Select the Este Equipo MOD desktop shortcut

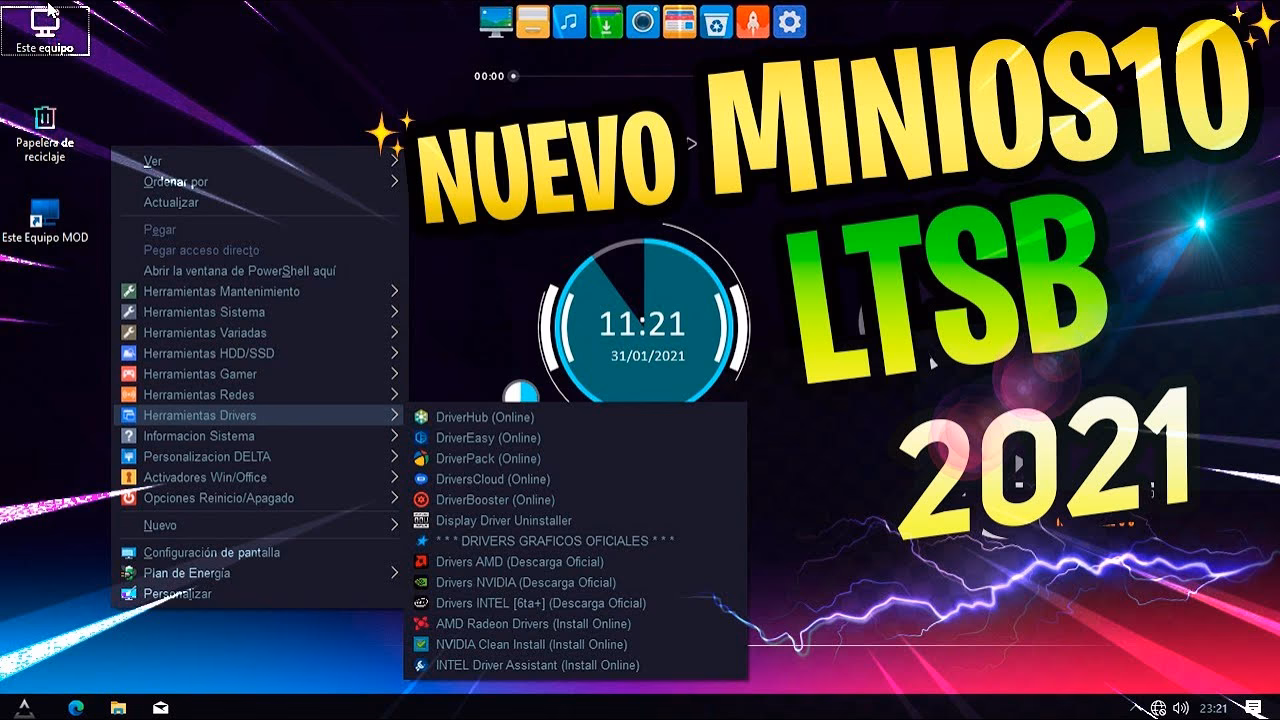[45, 220]
